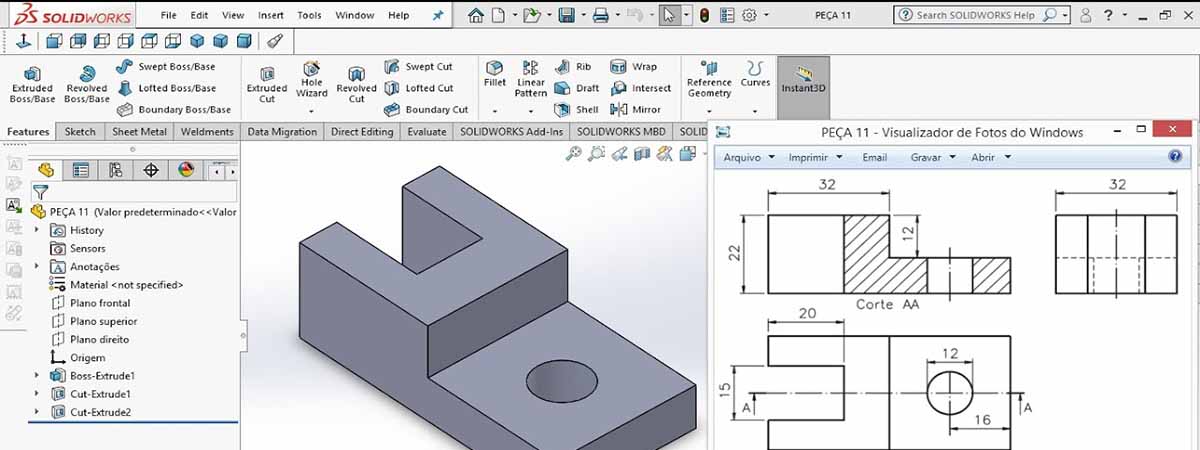Viewport: 1200px width, 450px height.
Task: Select the Mirror feature tool
Action: click(636, 110)
